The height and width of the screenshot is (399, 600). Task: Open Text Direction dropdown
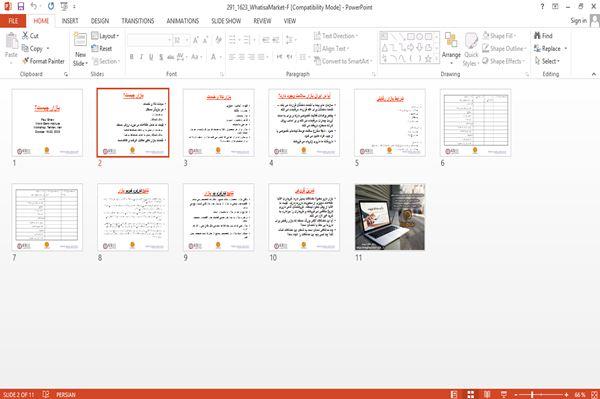pos(336,36)
